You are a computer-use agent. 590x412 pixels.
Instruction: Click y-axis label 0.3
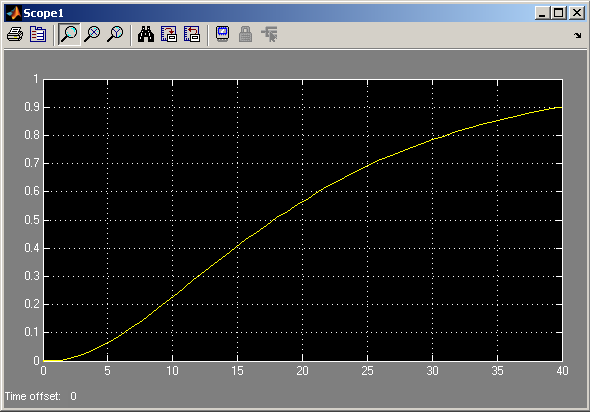click(x=32, y=276)
